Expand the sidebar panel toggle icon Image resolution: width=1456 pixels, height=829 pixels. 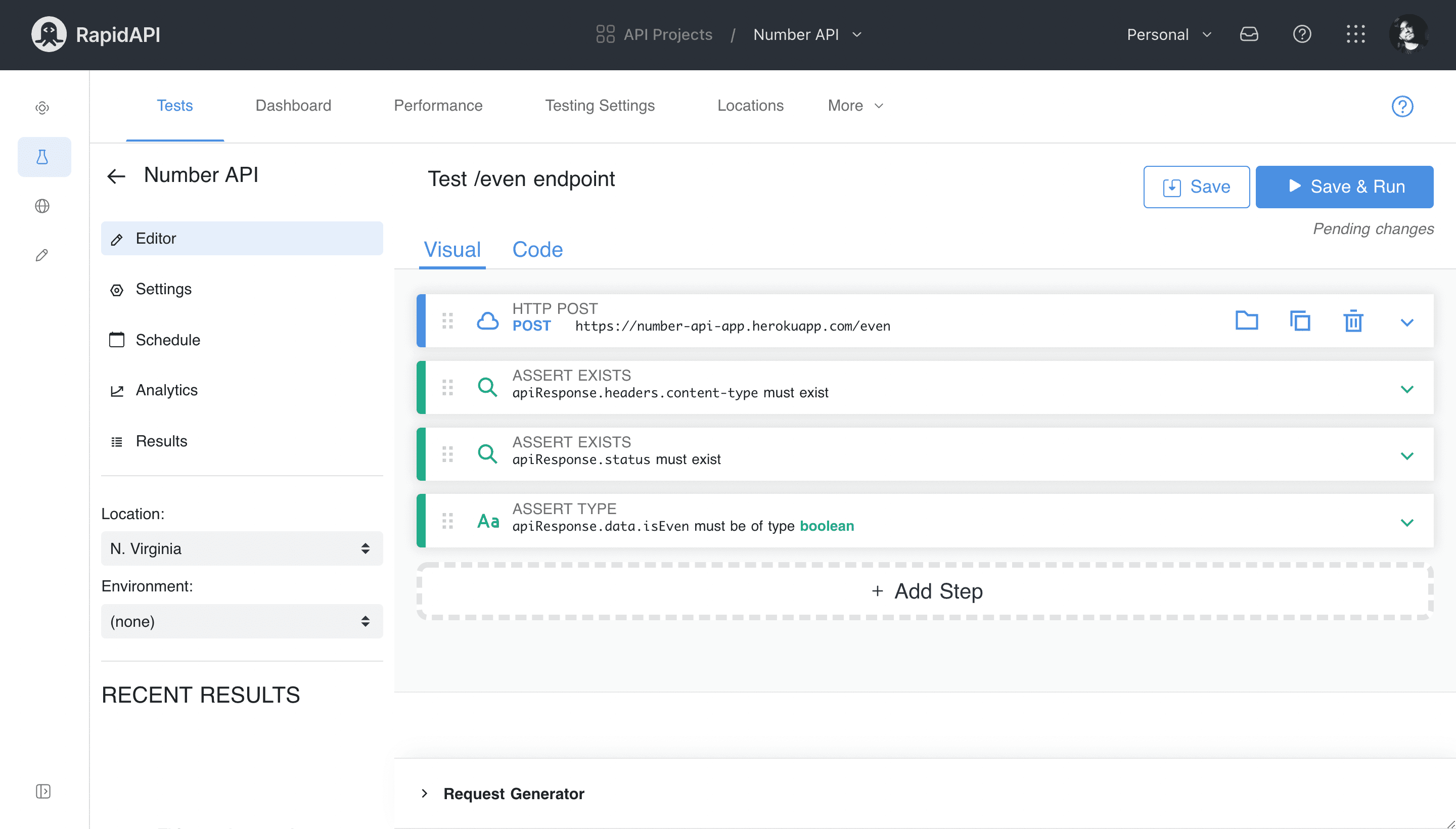[x=42, y=791]
